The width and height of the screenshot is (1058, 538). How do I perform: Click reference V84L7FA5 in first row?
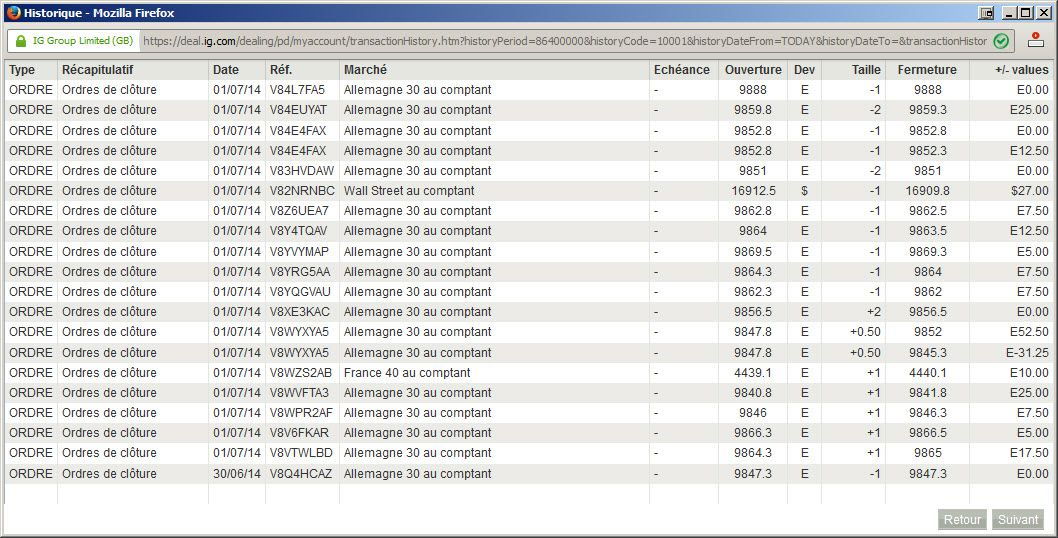(x=297, y=90)
